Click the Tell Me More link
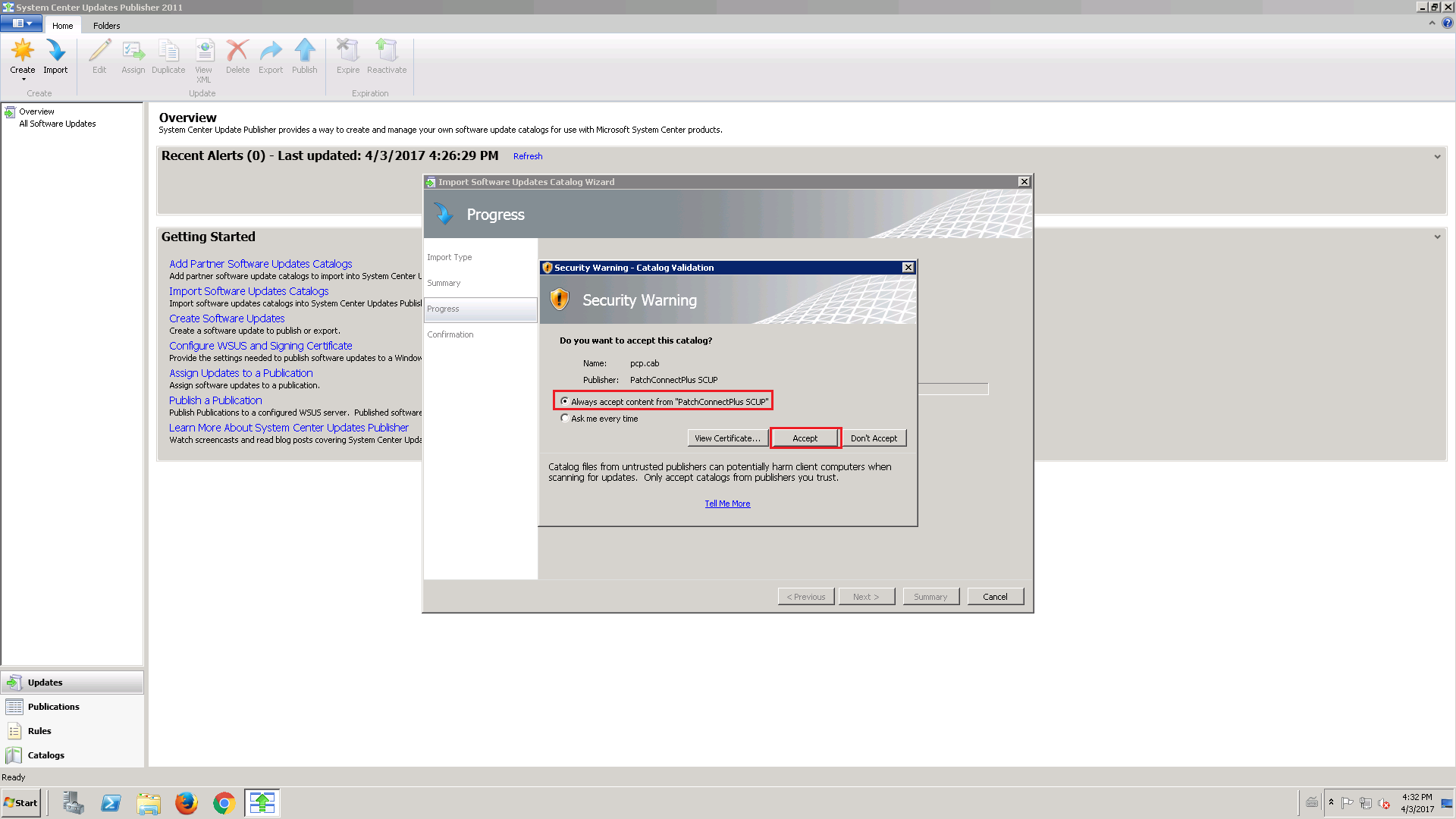Viewport: 1456px width, 819px height. pyautogui.click(x=728, y=503)
